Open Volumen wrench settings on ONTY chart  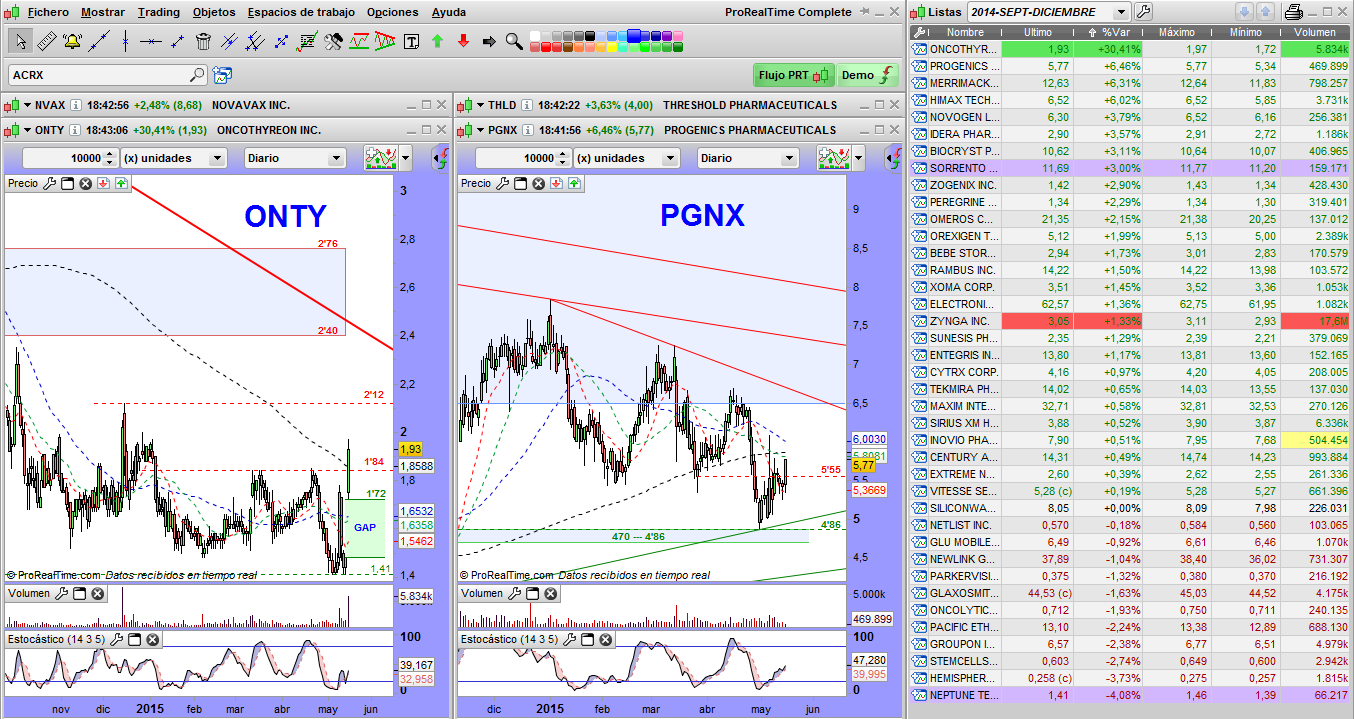[62, 594]
